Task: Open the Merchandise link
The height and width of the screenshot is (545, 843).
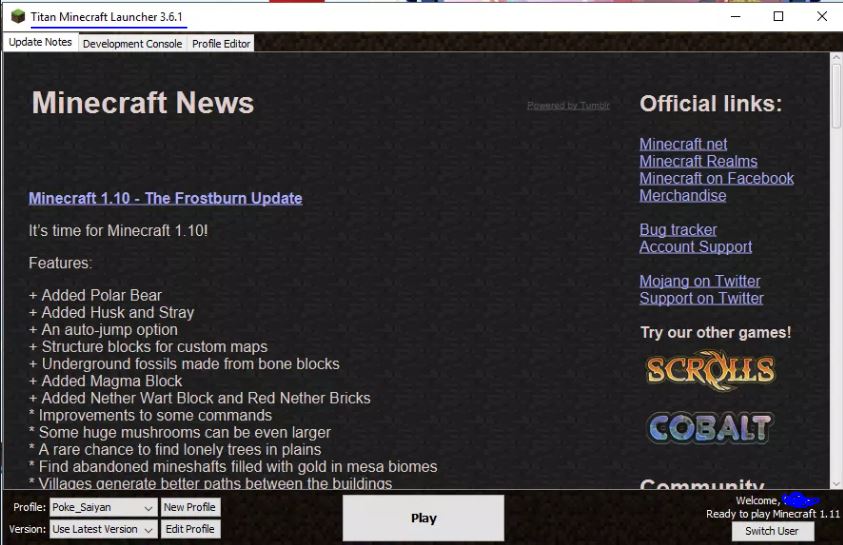Action: (x=683, y=195)
